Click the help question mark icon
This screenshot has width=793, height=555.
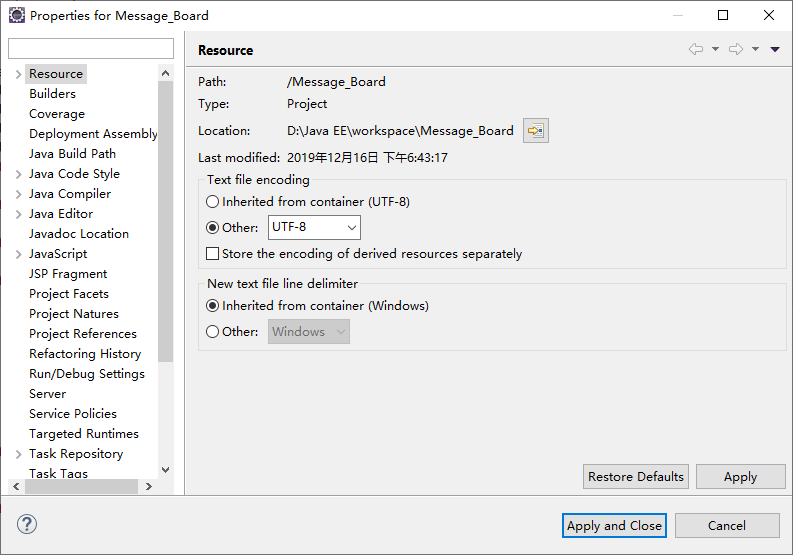coord(27,524)
